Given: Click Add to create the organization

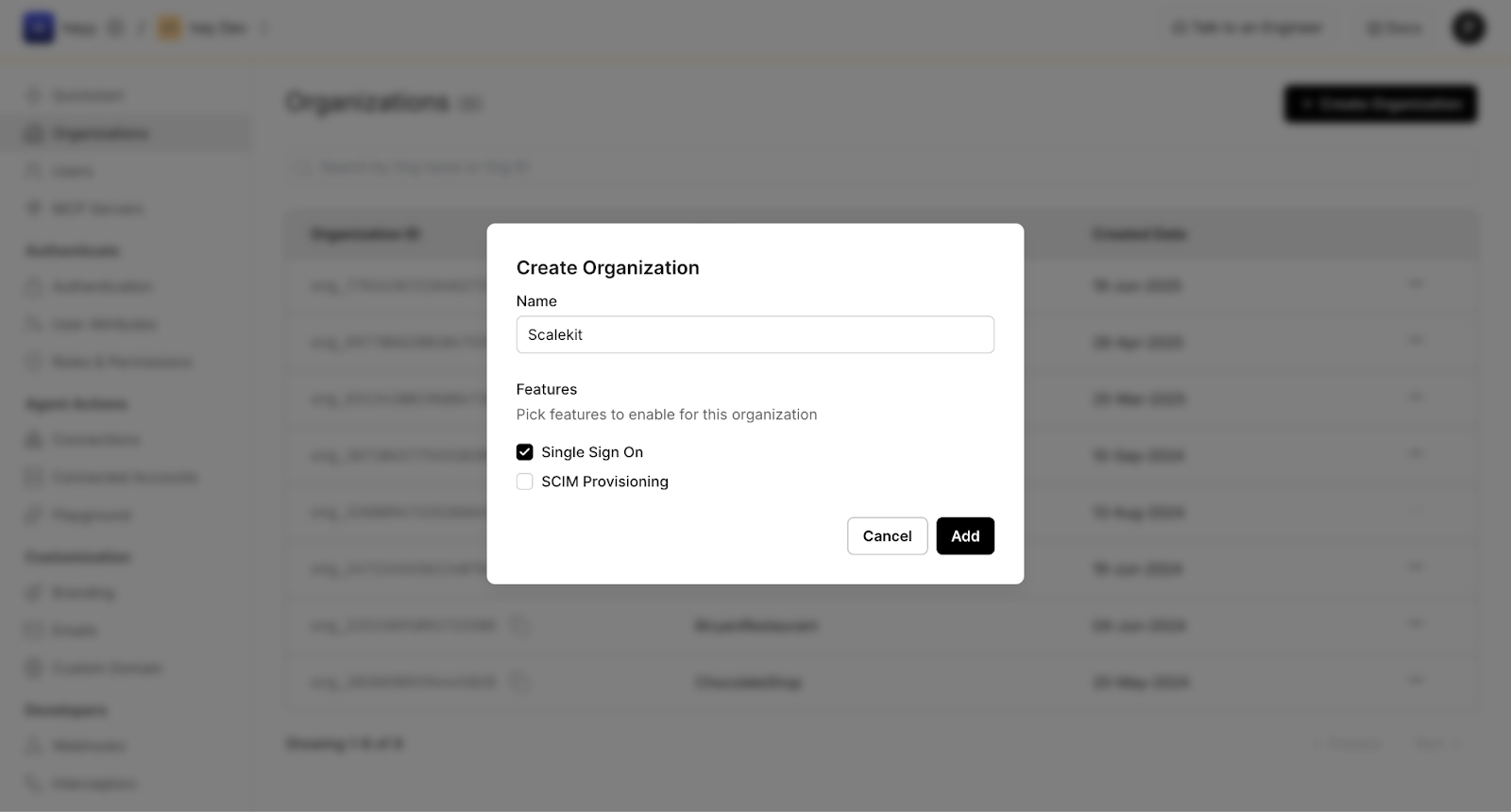Looking at the screenshot, I should 965,535.
